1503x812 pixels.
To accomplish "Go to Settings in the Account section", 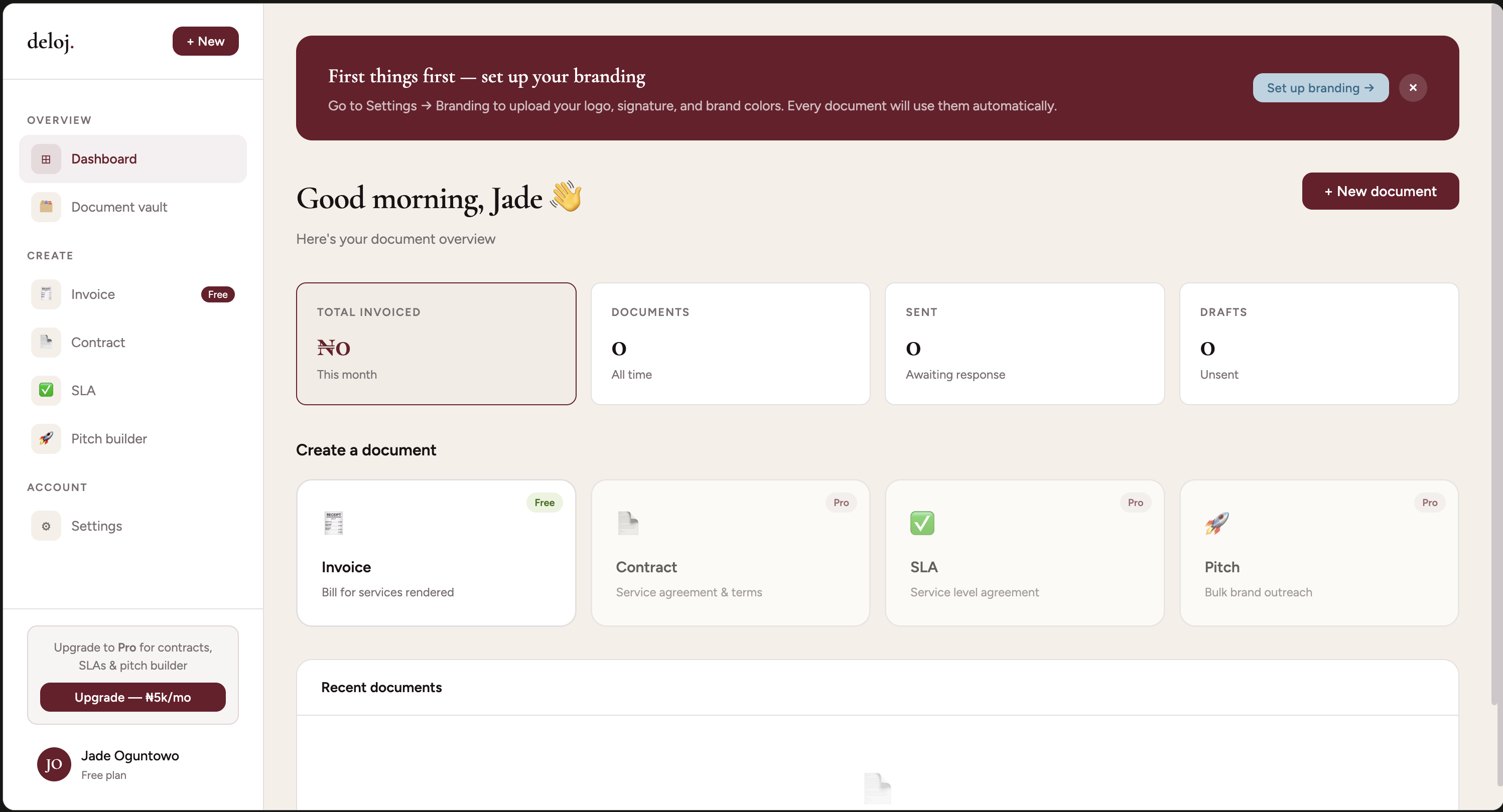I will pyautogui.click(x=133, y=526).
